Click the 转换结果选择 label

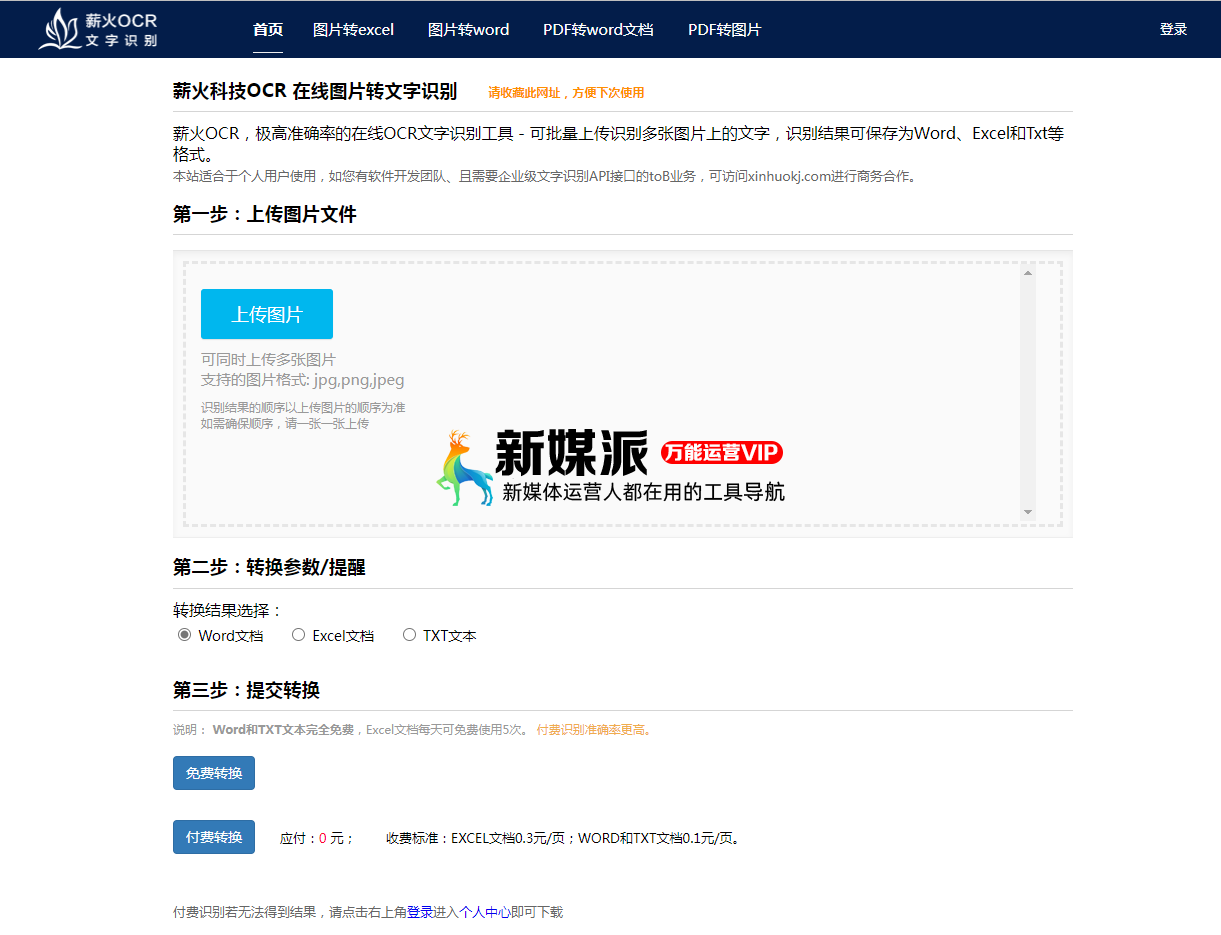228,611
